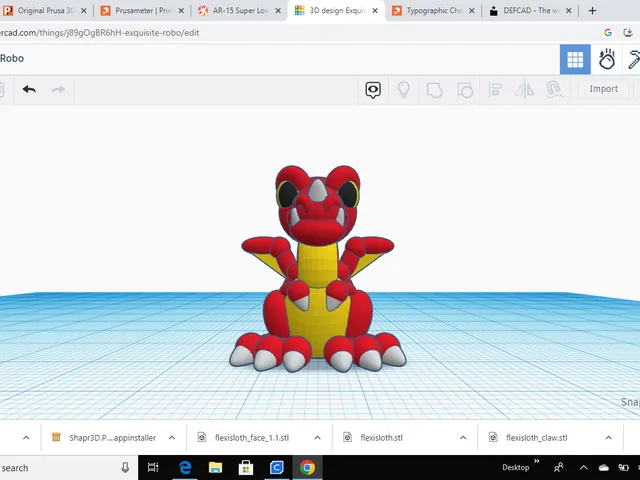Image resolution: width=640 pixels, height=480 pixels.
Task: Open File Explorer from the taskbar
Action: tap(215, 468)
